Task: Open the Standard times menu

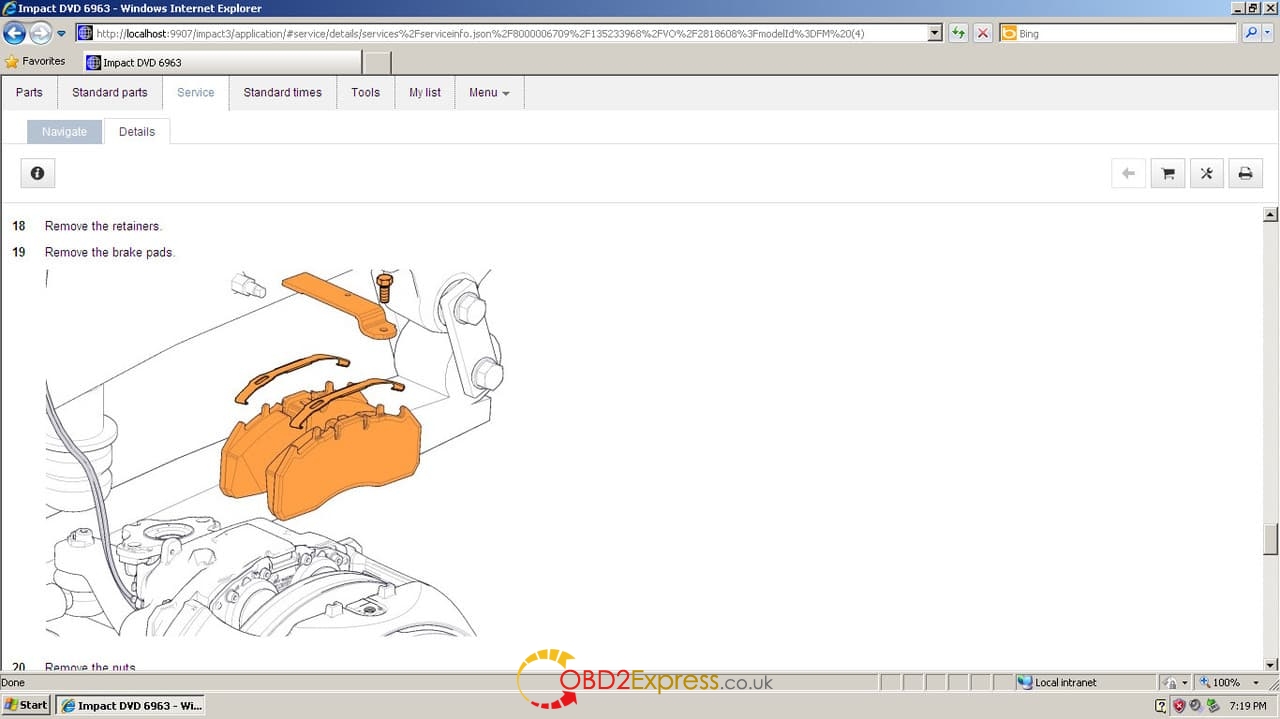Action: pos(282,92)
